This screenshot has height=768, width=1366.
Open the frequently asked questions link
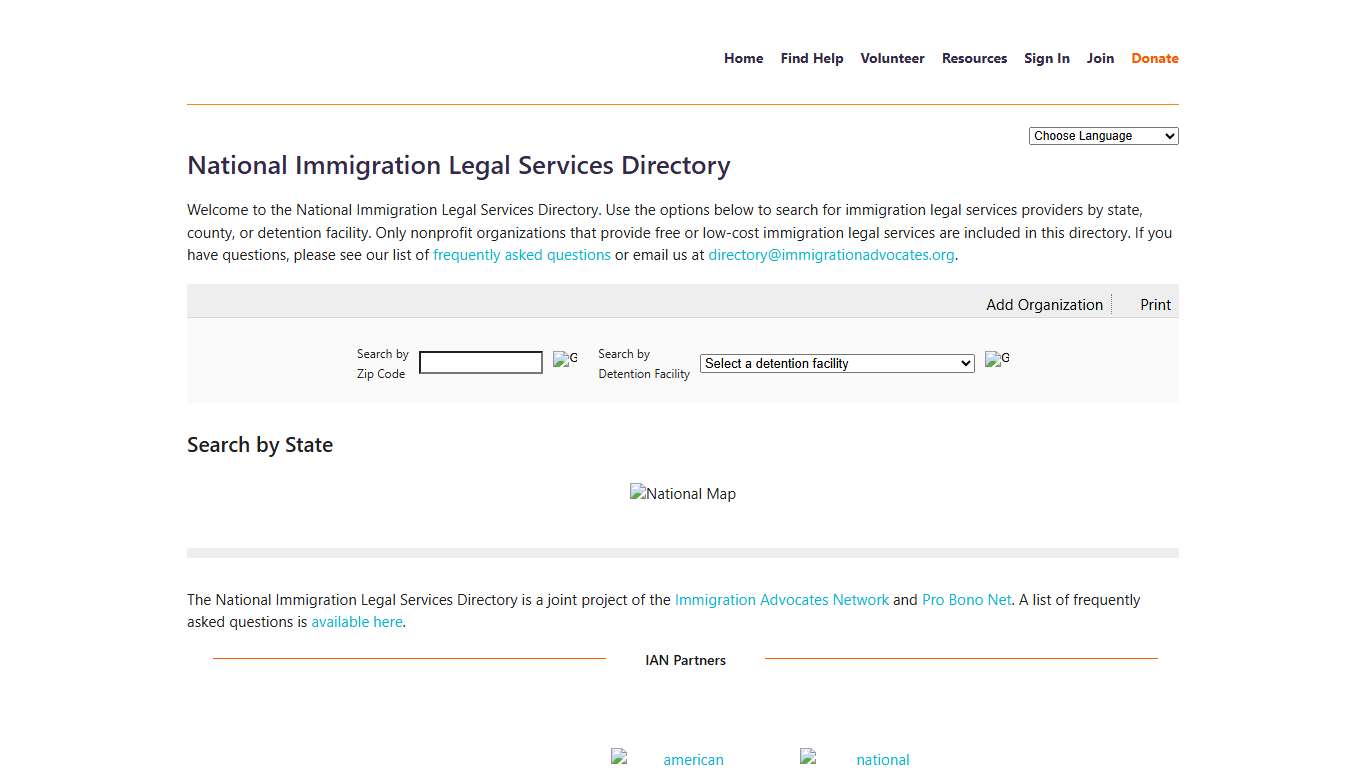(x=521, y=254)
